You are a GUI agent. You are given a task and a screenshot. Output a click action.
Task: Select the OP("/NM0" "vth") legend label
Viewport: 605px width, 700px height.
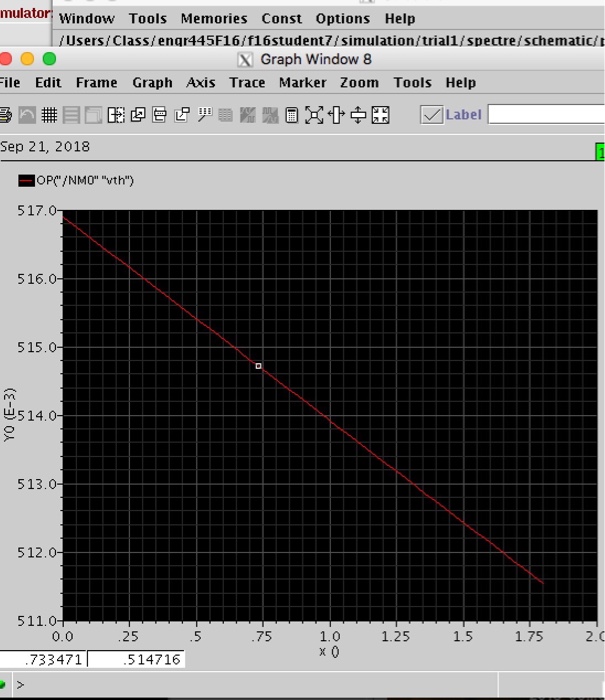[85, 180]
